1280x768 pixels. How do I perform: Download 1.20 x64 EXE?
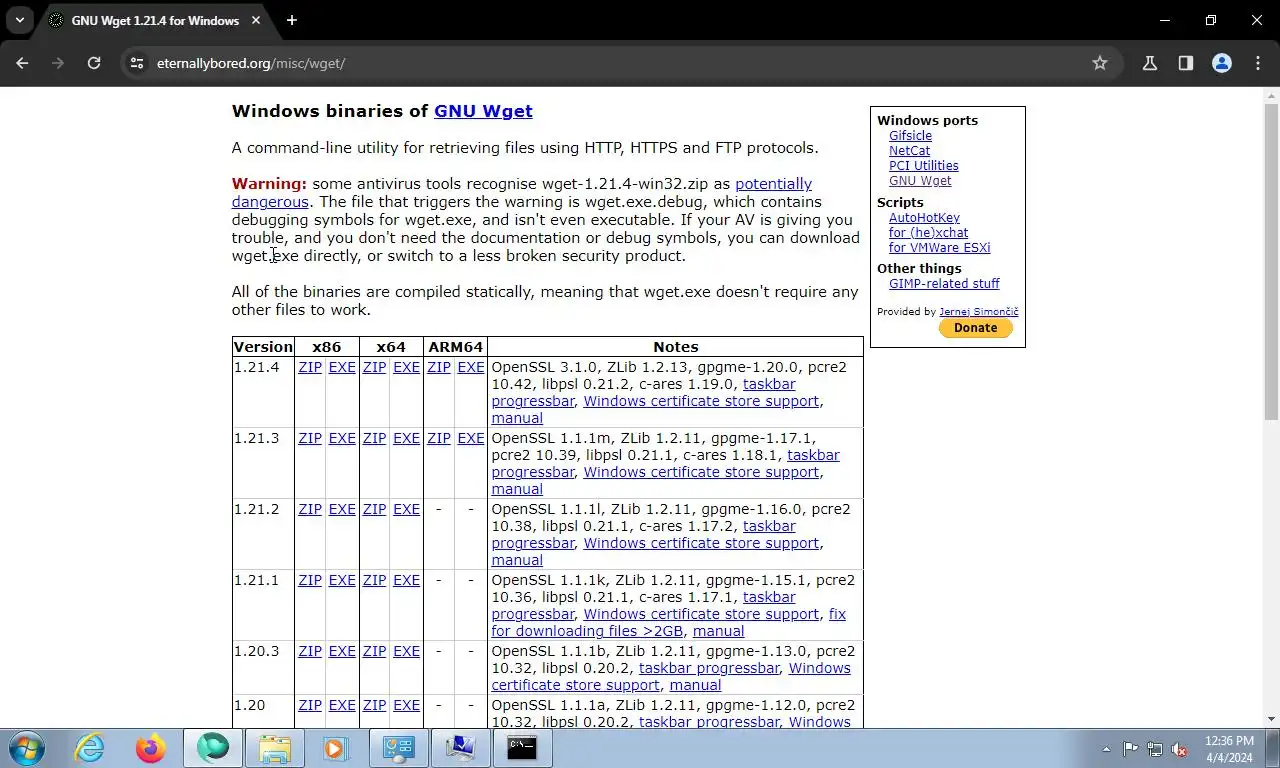[x=406, y=705]
